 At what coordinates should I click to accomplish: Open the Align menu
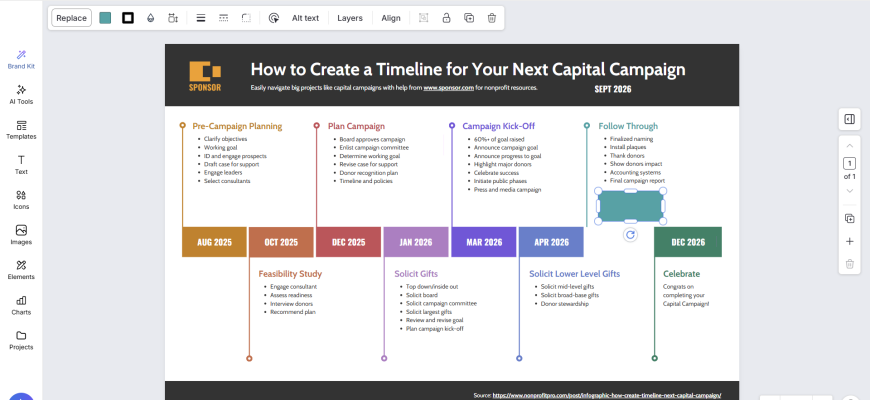point(391,18)
